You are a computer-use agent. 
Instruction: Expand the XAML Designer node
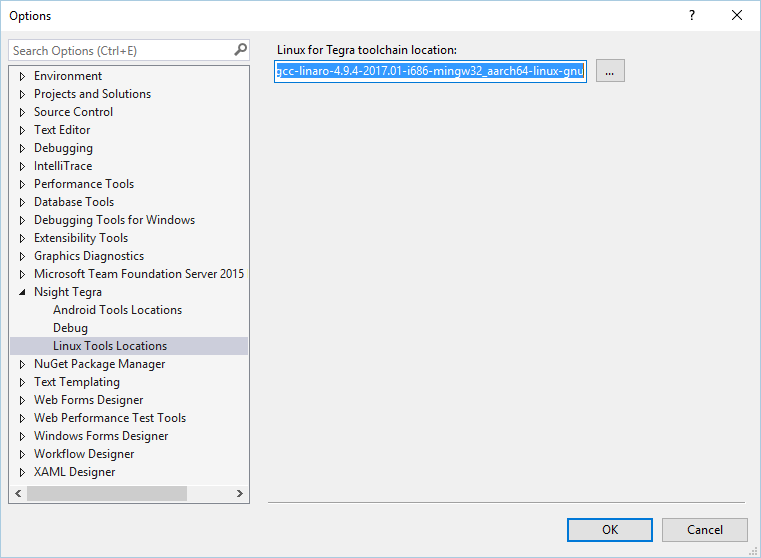22,472
